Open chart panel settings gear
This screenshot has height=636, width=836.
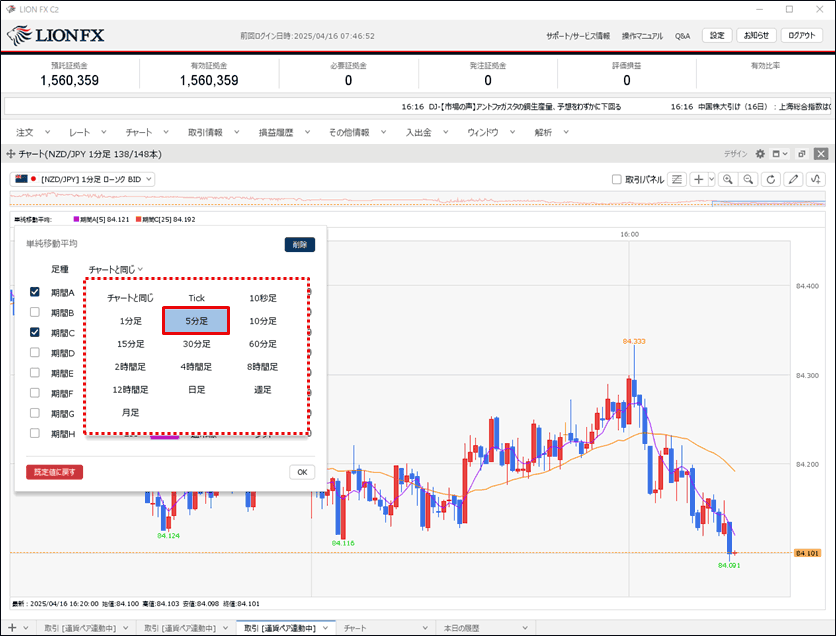point(760,154)
